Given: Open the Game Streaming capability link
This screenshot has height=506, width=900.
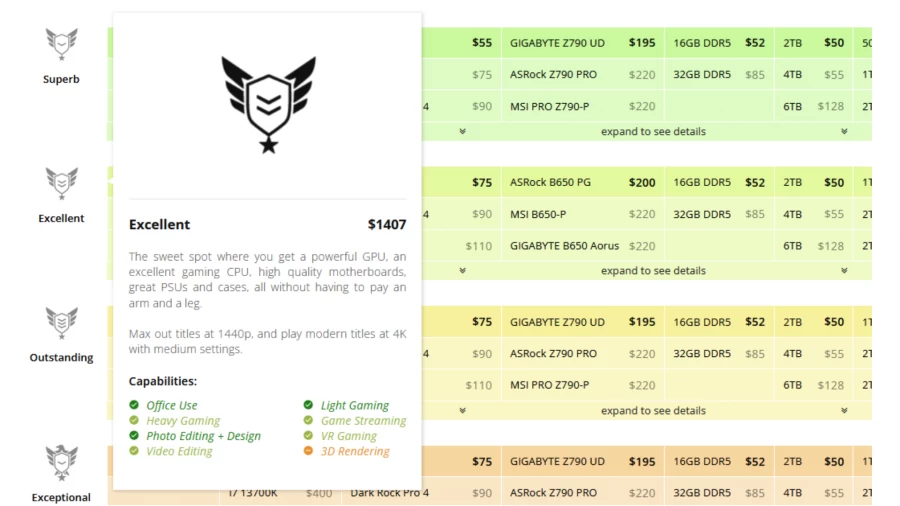Looking at the screenshot, I should (x=363, y=421).
